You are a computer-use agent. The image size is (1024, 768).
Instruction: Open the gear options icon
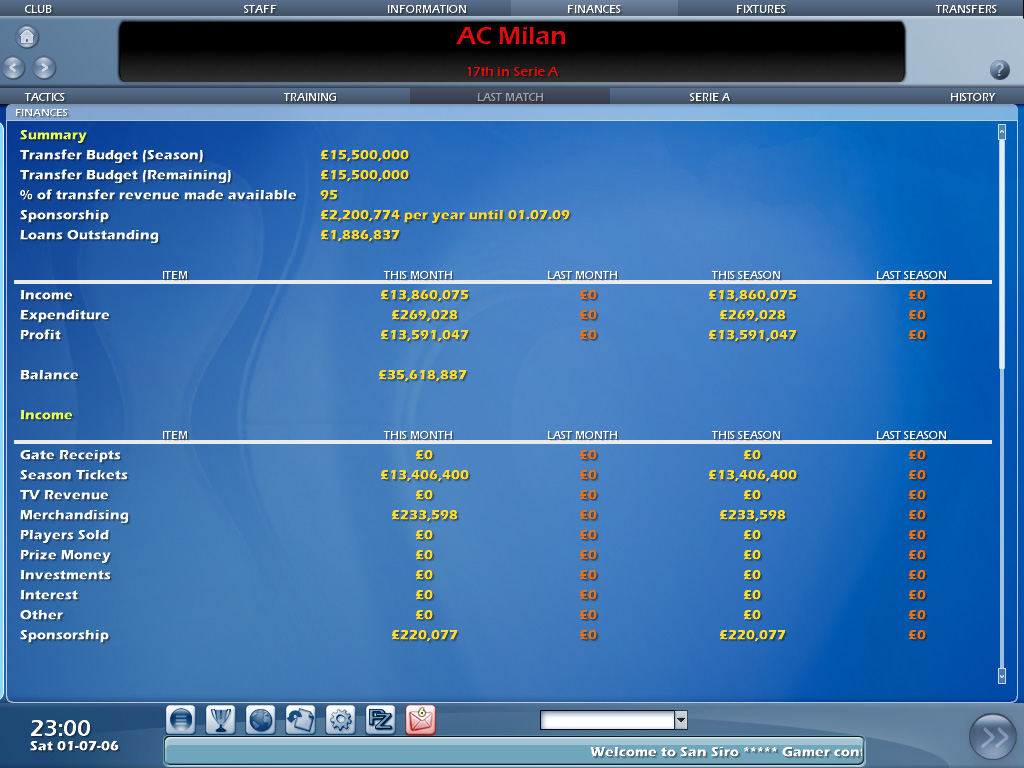341,720
